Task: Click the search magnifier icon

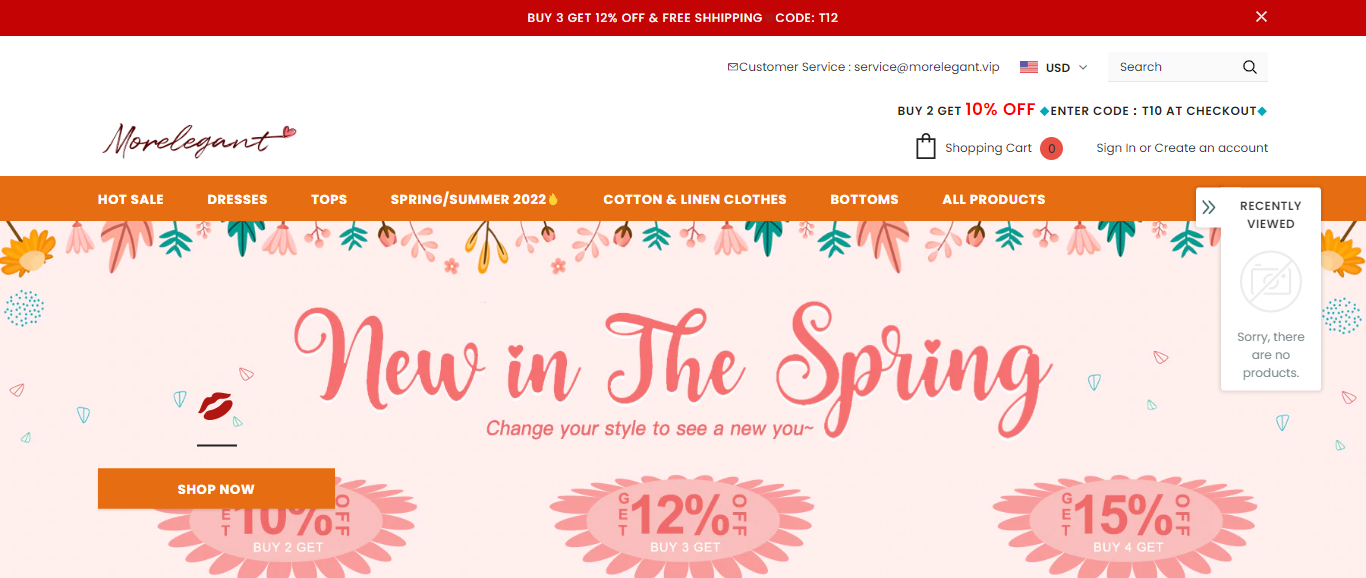Action: [x=1250, y=67]
